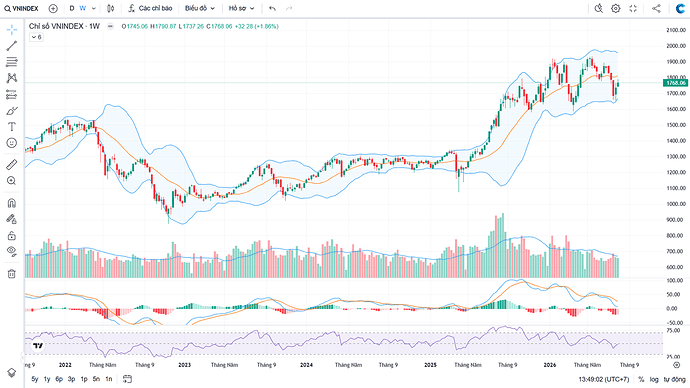Open the Fibonacci retracement tools
Viewport: 690px width, 388px height.
point(11,62)
